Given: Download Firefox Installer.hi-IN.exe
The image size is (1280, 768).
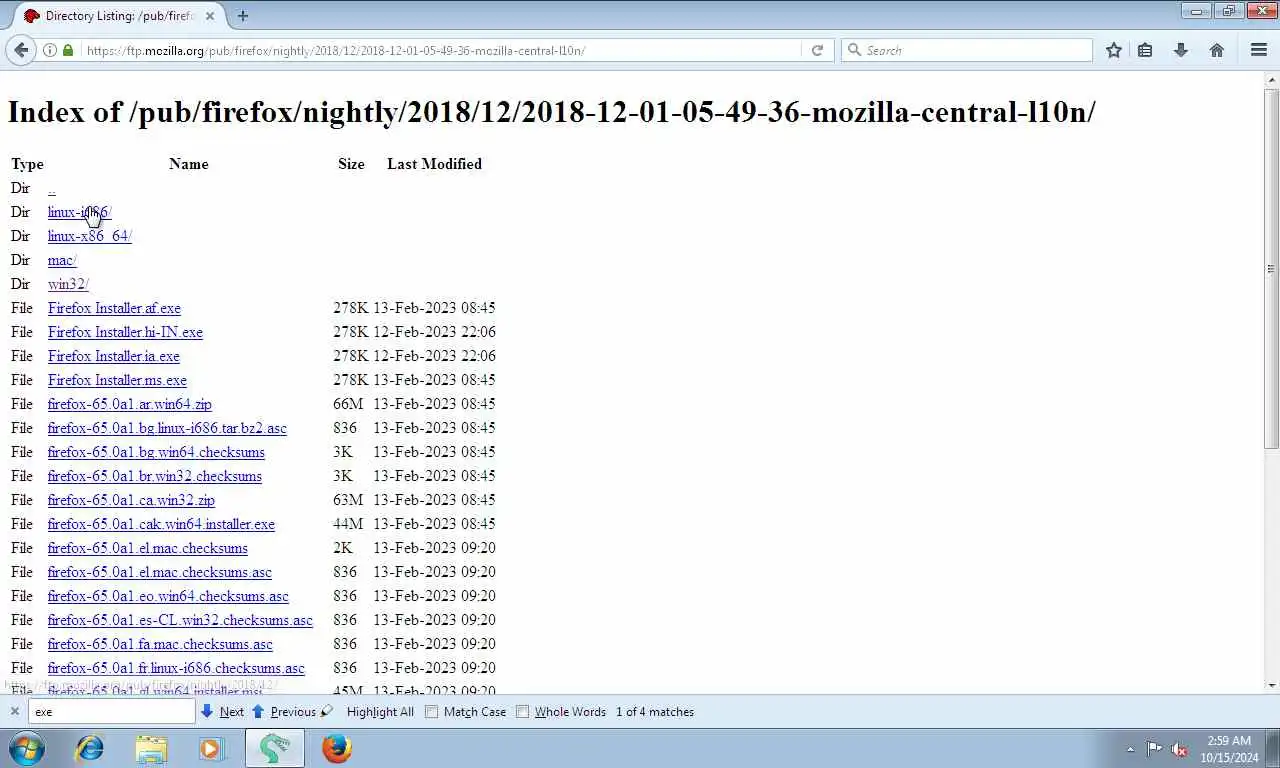Looking at the screenshot, I should [x=125, y=332].
